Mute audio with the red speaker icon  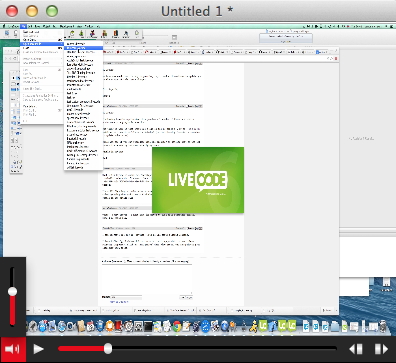pyautogui.click(x=13, y=349)
